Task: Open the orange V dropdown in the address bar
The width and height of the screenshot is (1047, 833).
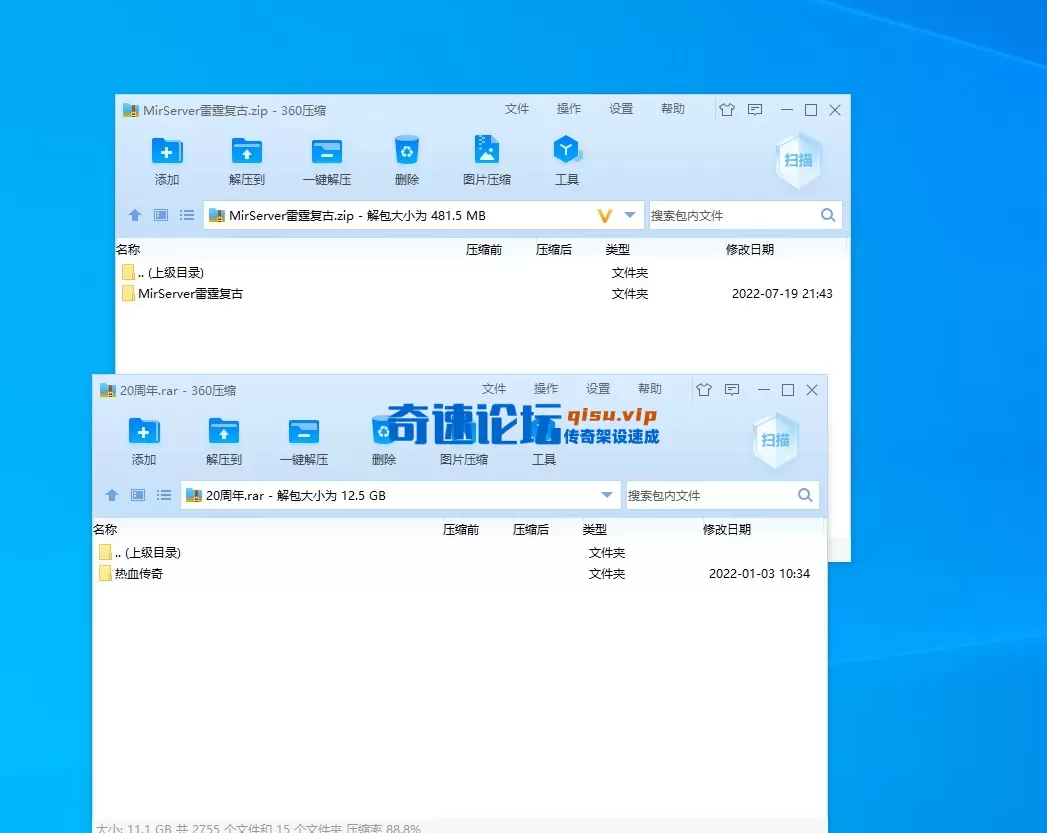Action: [x=606, y=215]
